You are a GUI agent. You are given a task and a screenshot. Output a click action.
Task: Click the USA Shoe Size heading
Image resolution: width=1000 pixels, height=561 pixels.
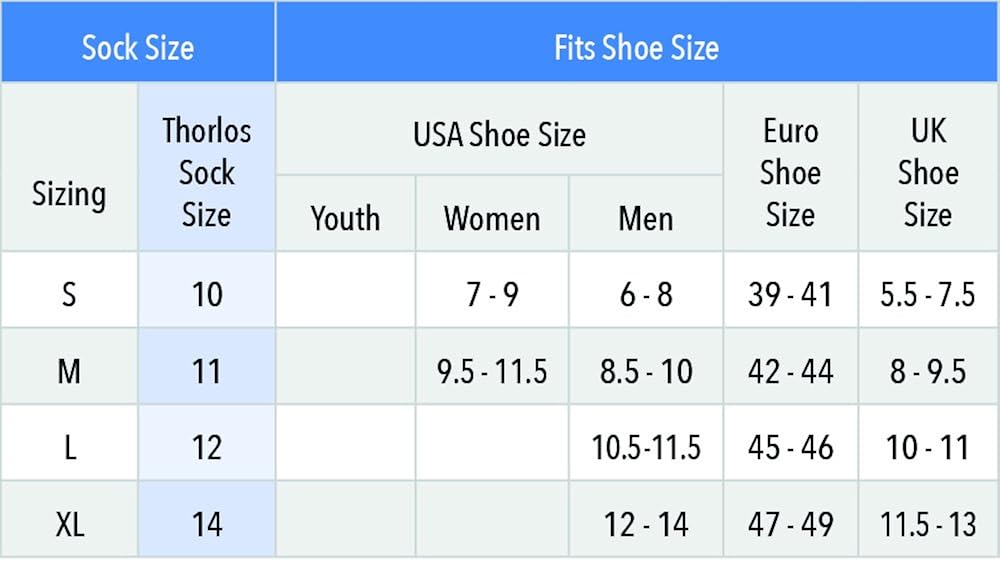coord(499,134)
